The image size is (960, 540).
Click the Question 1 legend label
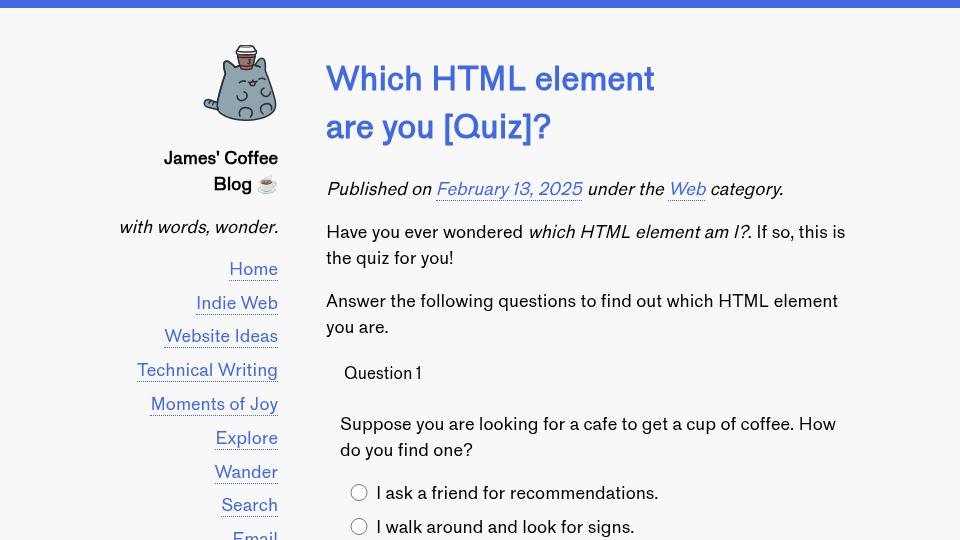383,373
